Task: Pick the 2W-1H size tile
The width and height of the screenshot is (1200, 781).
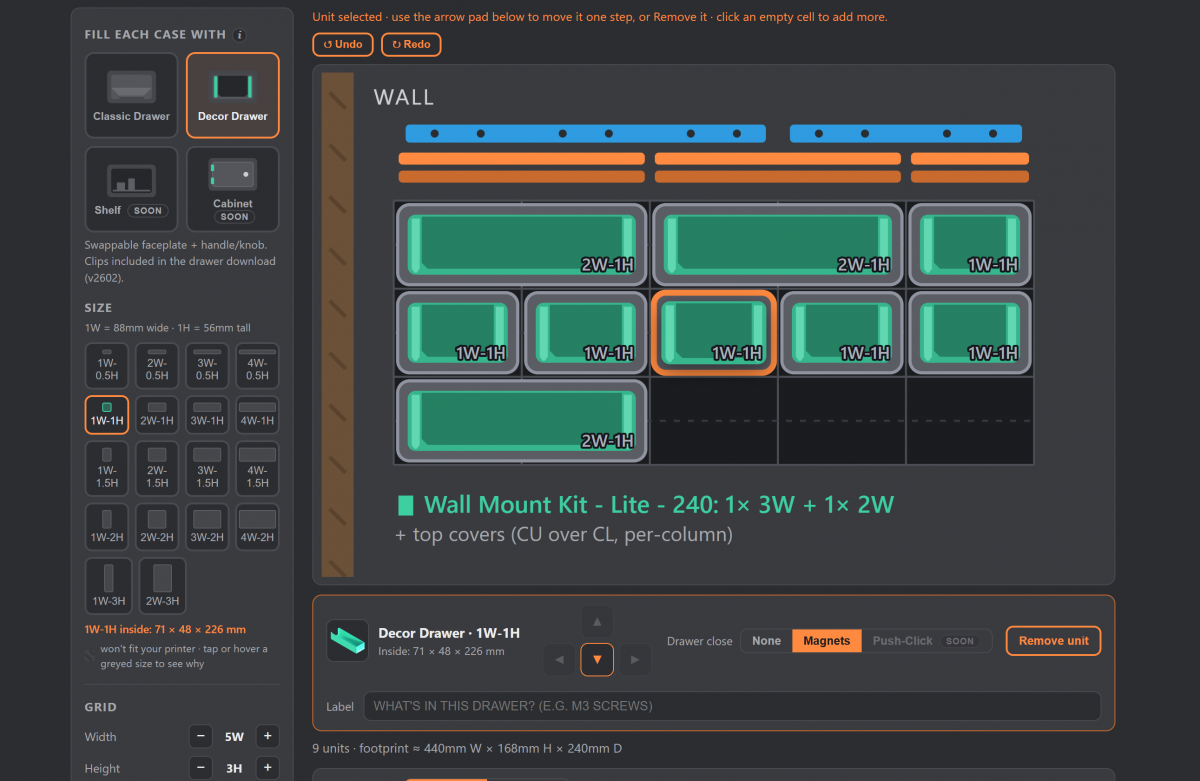Action: tap(157, 415)
